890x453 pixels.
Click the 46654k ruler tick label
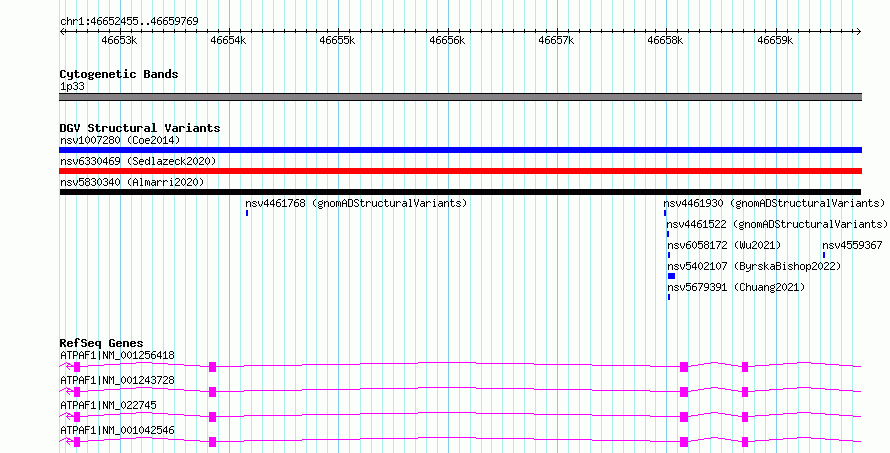(228, 41)
